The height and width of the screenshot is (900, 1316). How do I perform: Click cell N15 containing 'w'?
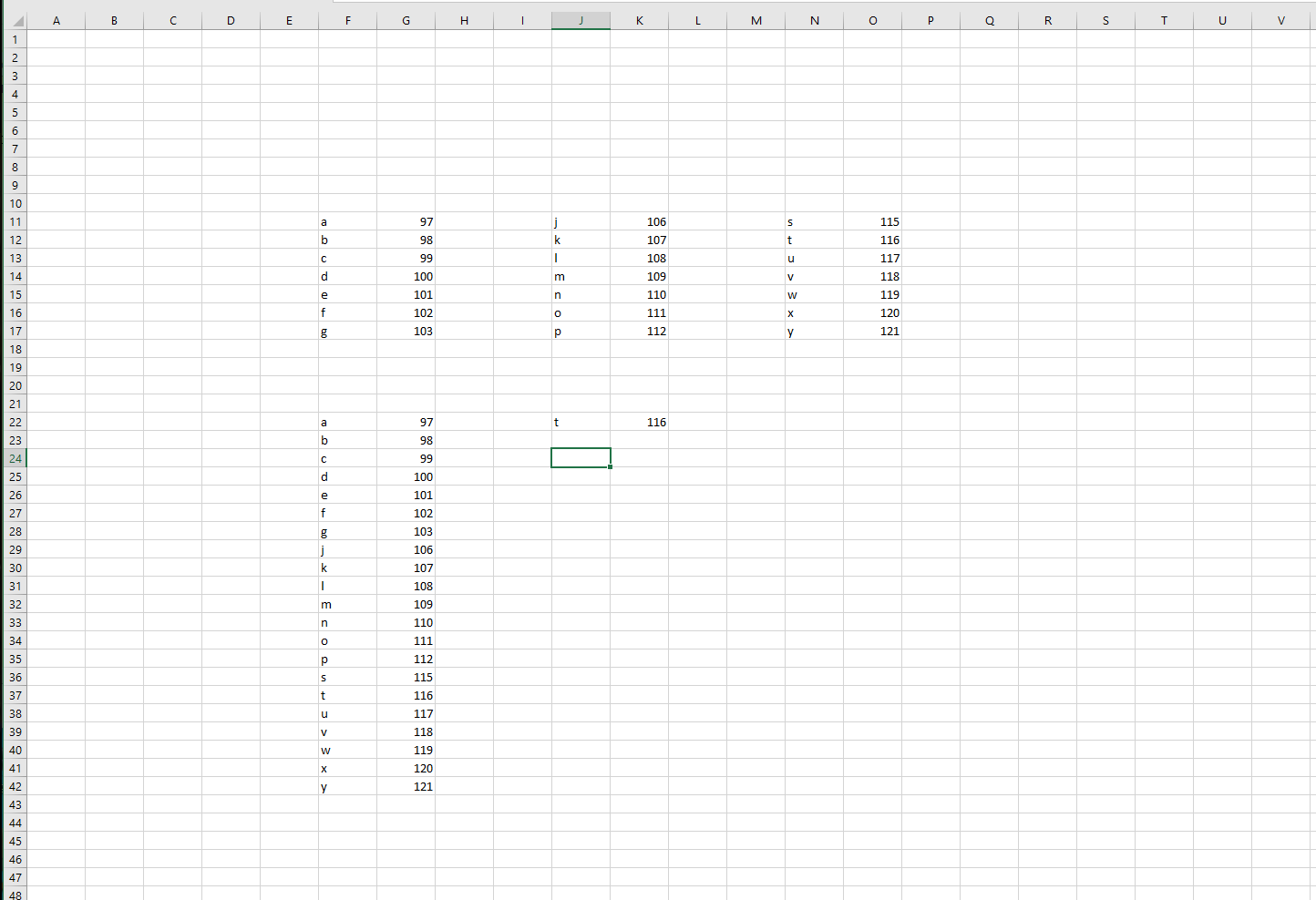pos(815,294)
